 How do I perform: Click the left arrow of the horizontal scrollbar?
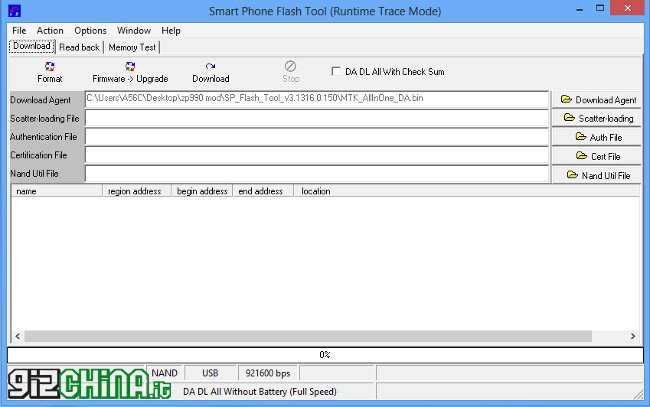pyautogui.click(x=17, y=336)
